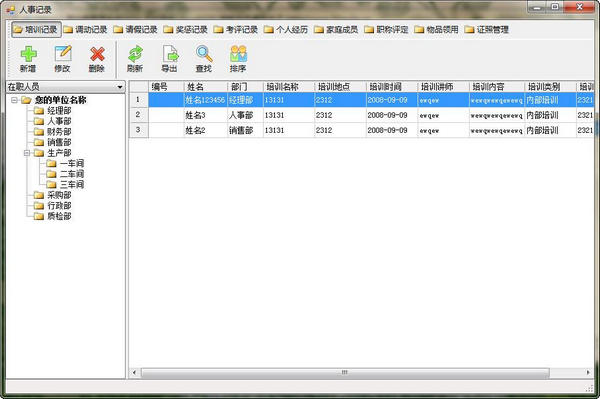Viewport: 600px width, 399px height.
Task: Click the 姓名3 name cell
Action: (x=205, y=115)
